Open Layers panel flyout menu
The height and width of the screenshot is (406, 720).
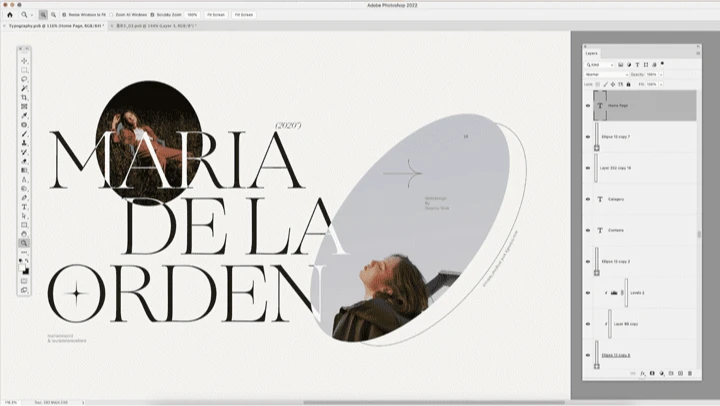(x=698, y=53)
